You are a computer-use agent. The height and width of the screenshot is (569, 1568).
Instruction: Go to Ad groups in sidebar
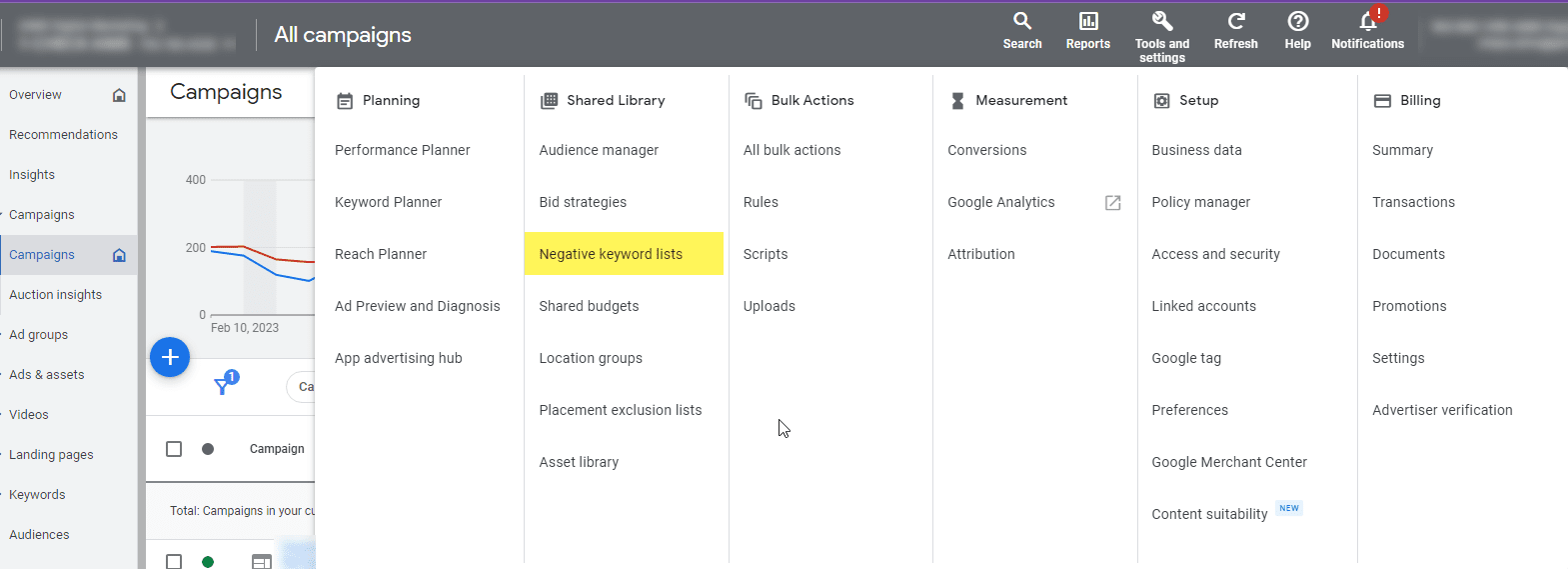[x=38, y=335]
